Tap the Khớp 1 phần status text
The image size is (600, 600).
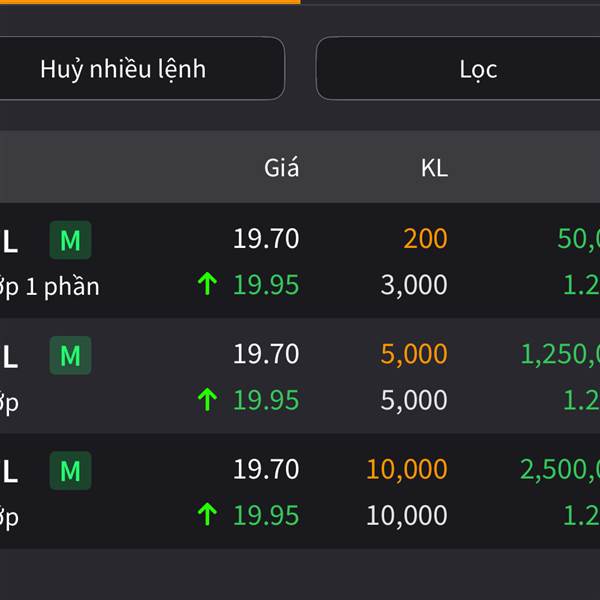(x=50, y=287)
